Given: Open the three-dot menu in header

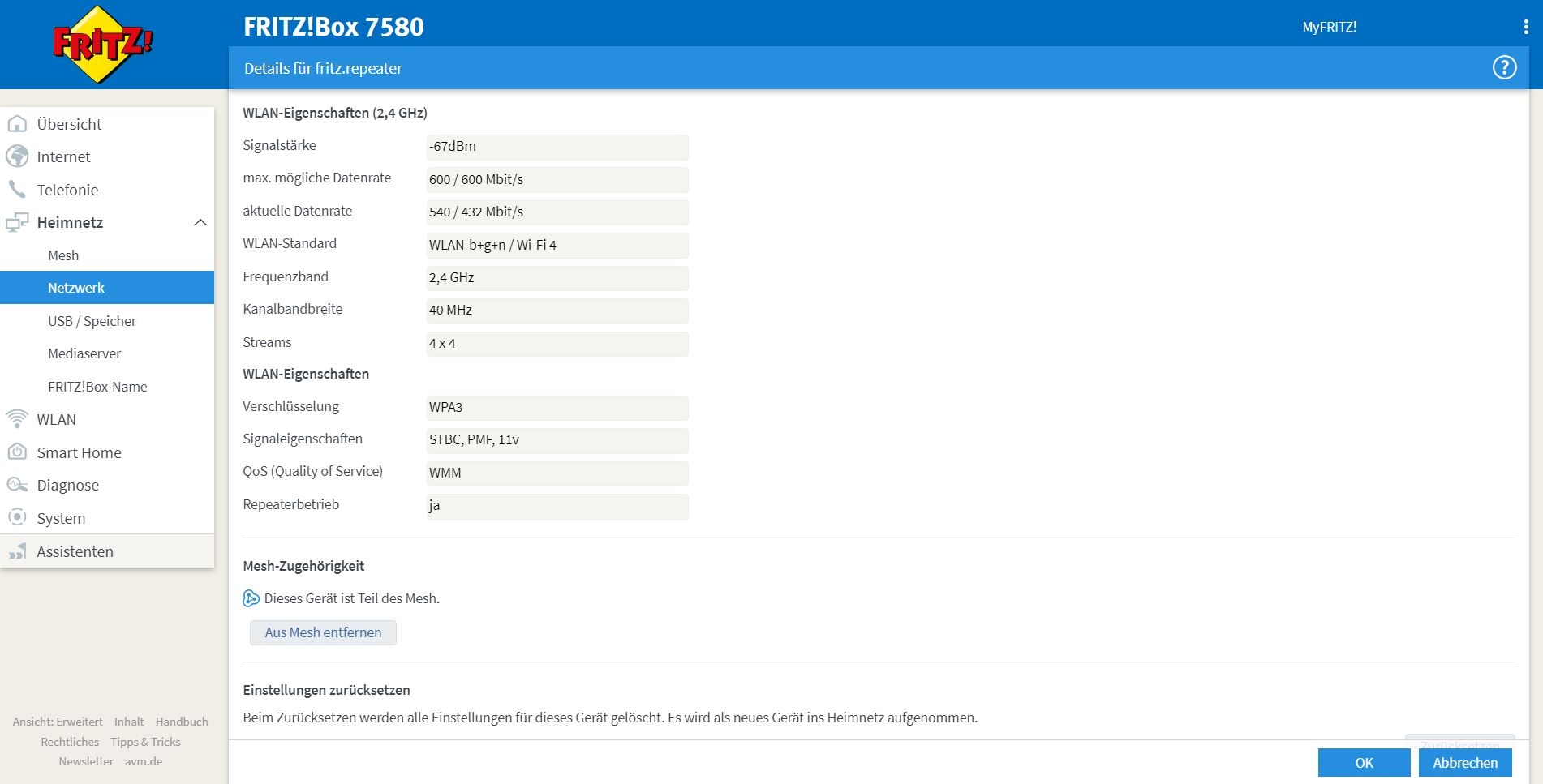Looking at the screenshot, I should [1526, 27].
